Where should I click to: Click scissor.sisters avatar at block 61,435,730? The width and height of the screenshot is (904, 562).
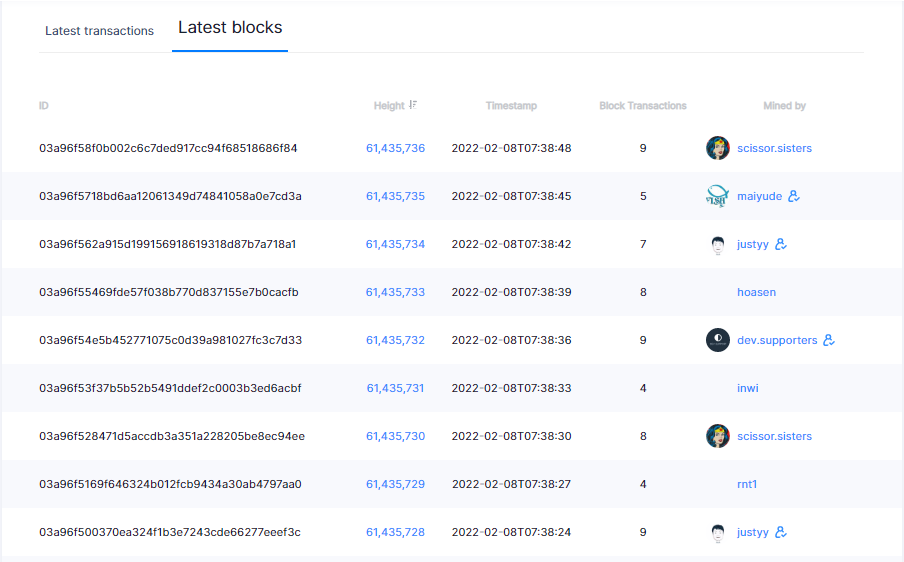(x=718, y=436)
